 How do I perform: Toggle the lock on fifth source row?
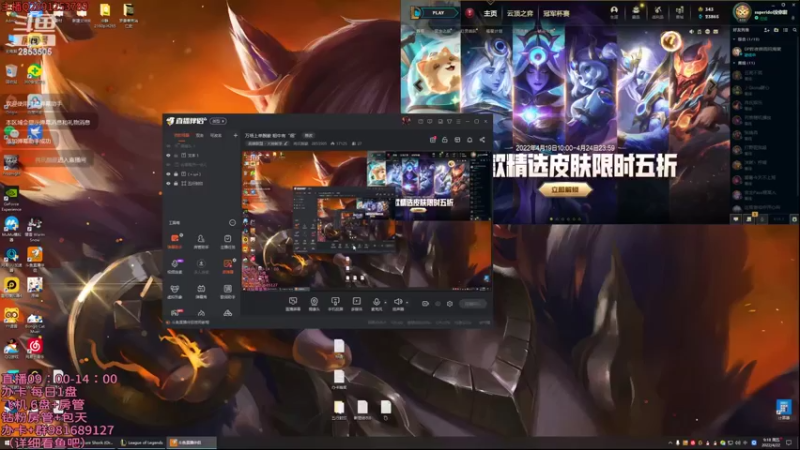click(x=176, y=183)
